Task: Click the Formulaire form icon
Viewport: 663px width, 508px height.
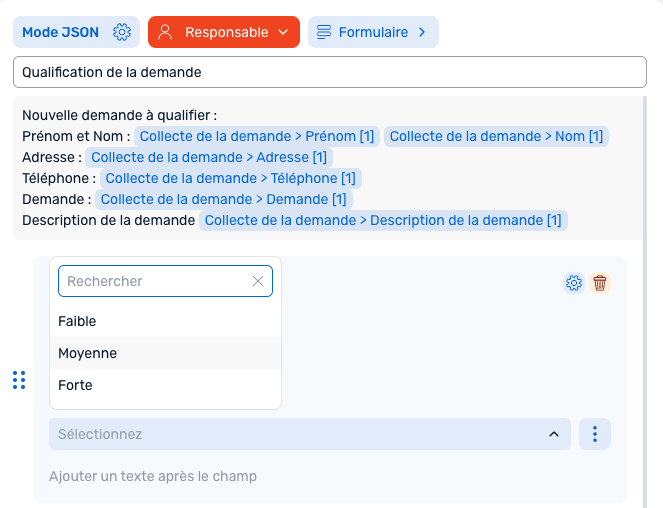Action: click(324, 32)
